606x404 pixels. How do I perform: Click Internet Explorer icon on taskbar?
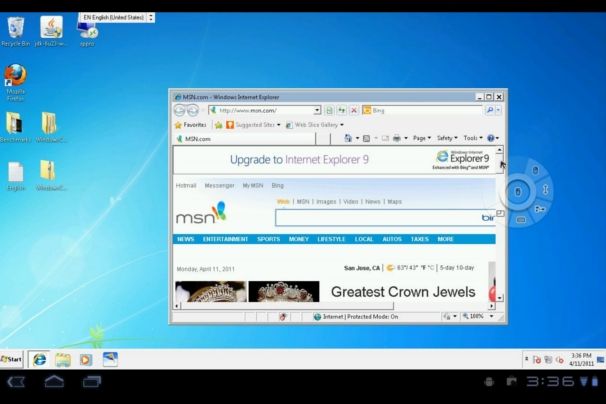[x=39, y=360]
